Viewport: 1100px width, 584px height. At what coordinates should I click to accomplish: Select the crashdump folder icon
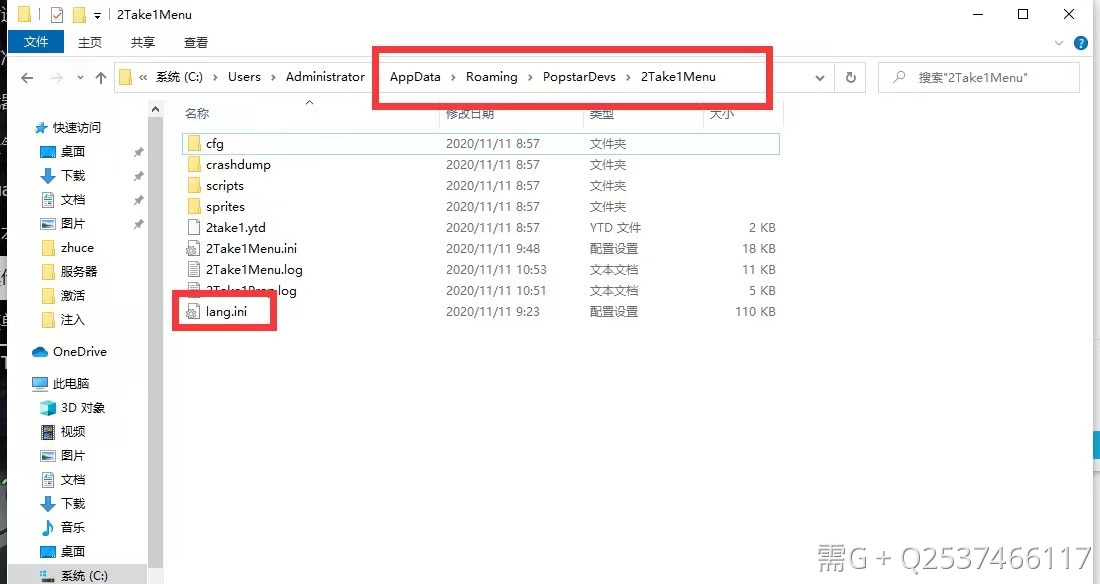click(194, 165)
